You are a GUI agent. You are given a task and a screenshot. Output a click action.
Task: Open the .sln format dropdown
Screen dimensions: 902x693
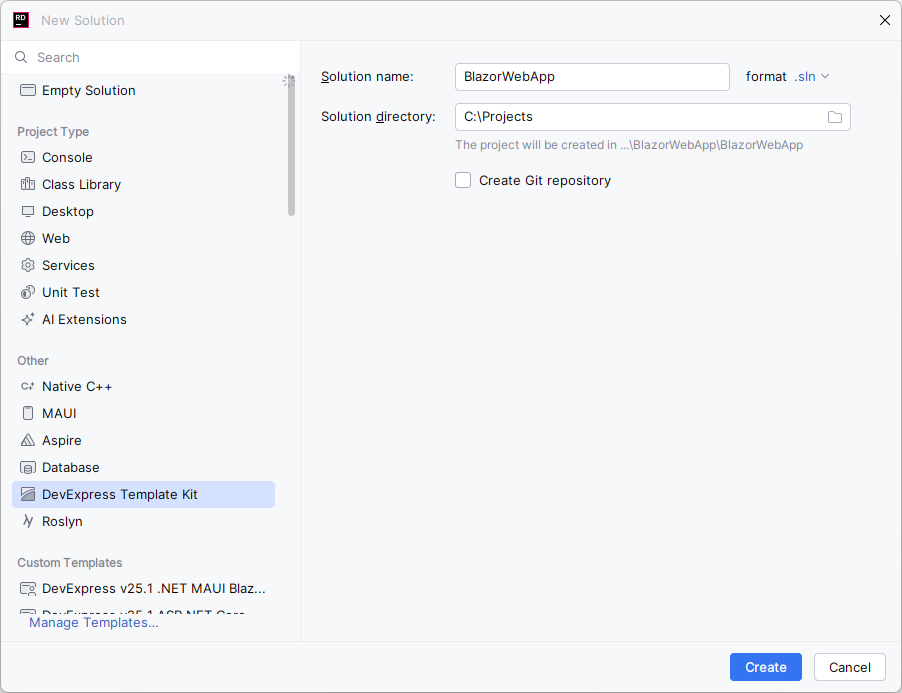coord(810,76)
